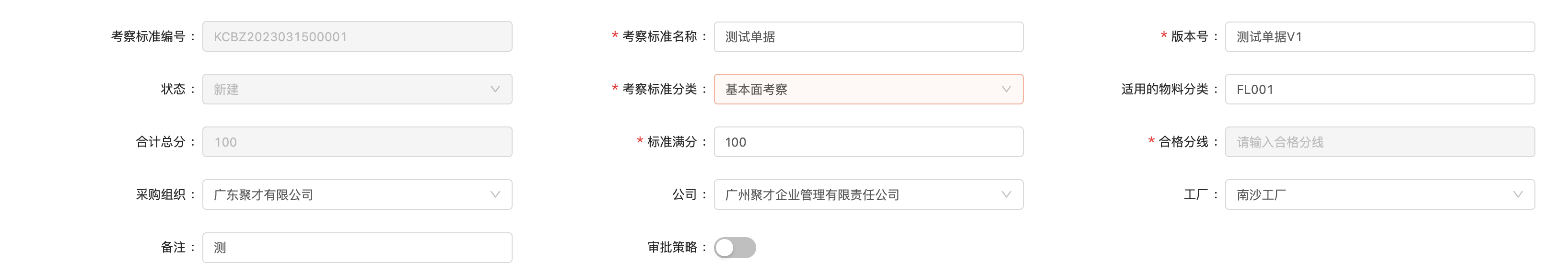Open the 采购组织 dropdown arrow

[x=495, y=194]
